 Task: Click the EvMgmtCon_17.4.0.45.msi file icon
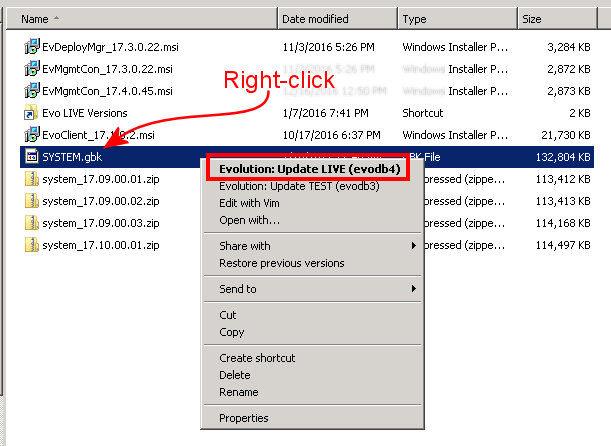pos(31,91)
